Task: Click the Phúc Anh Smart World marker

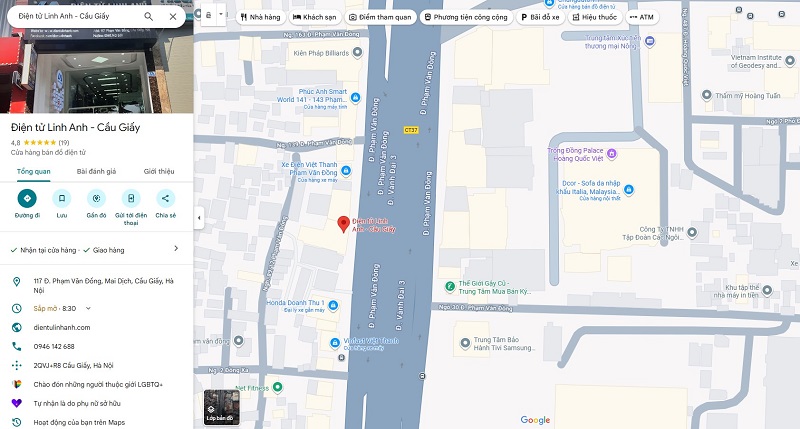Action: coord(356,97)
